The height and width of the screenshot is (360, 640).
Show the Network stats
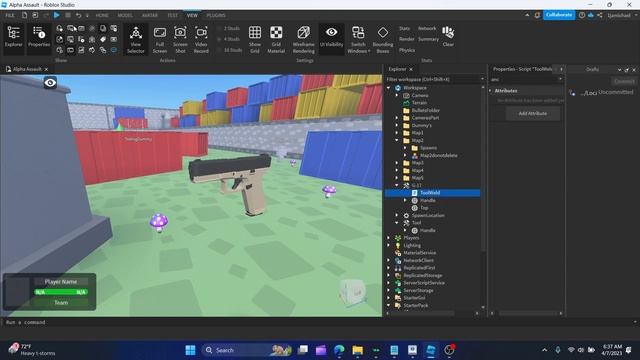(427, 28)
